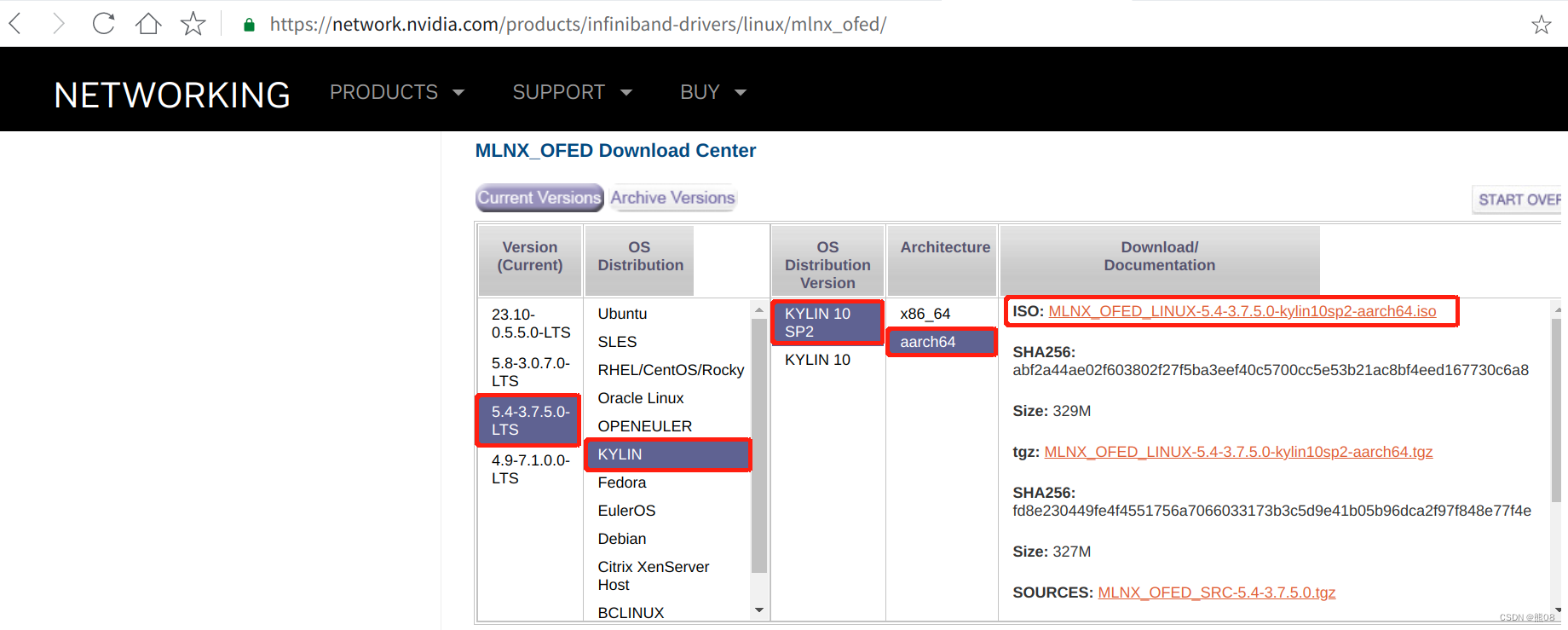The height and width of the screenshot is (630, 1568).
Task: Download the kylin10sp2-aarch64.tgz link
Action: tap(1238, 452)
